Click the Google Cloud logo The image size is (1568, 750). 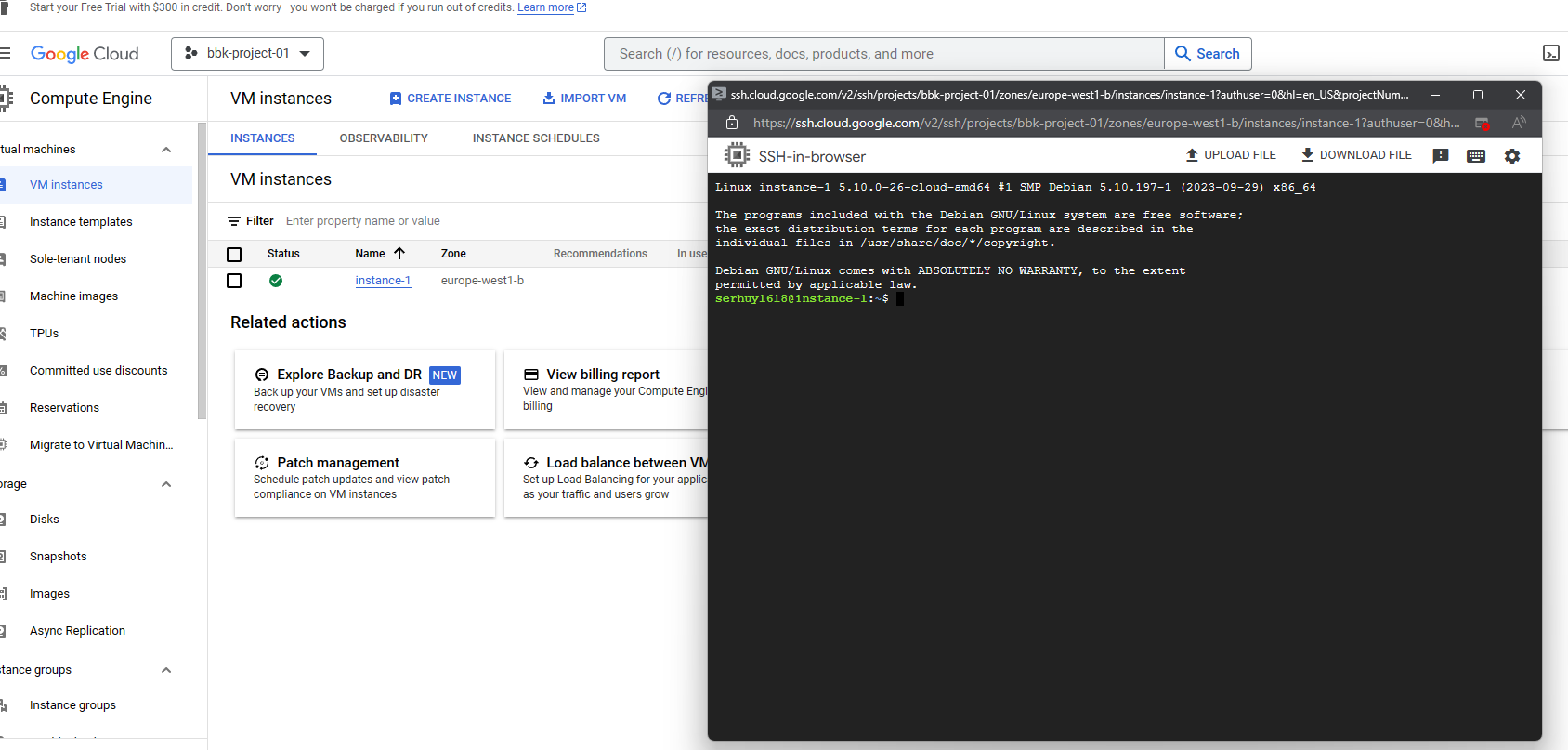pos(85,54)
